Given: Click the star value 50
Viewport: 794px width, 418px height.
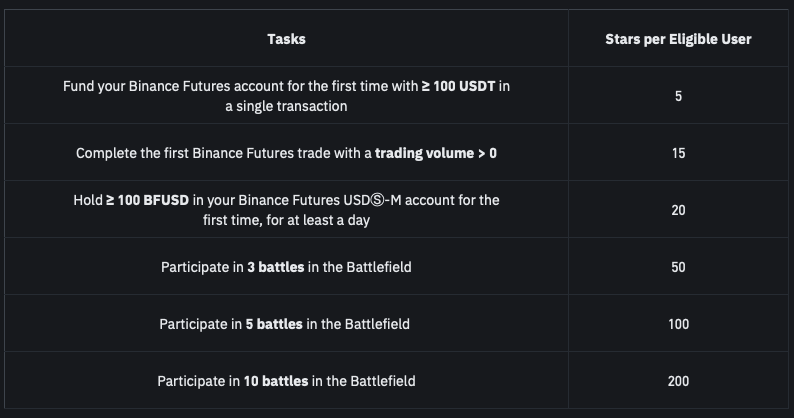Looking at the screenshot, I should click(678, 267).
